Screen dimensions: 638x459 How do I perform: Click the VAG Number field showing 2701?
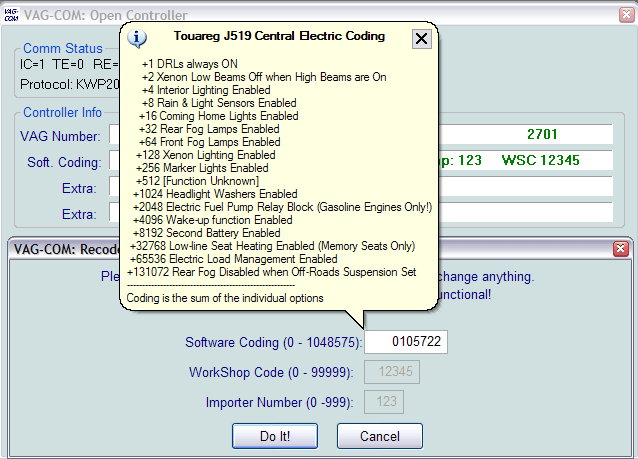(361, 134)
